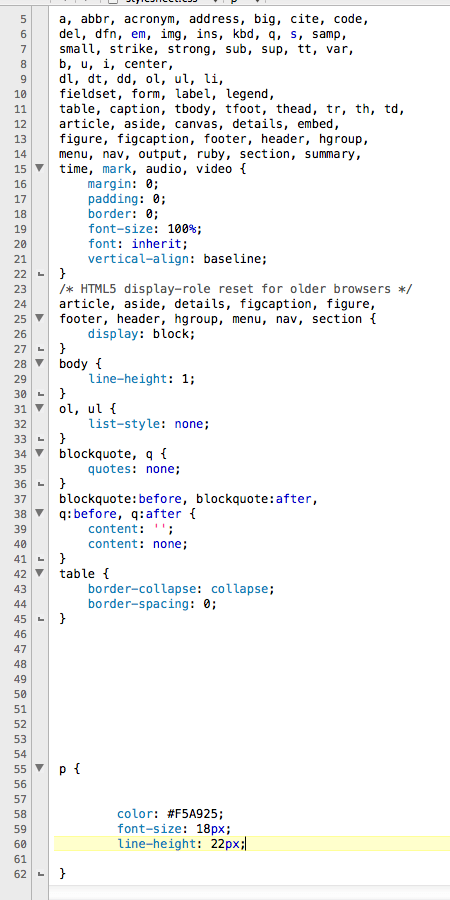Image resolution: width=450 pixels, height=900 pixels.
Task: Click the line starting 'article, aside, canvas'
Action: coord(199,124)
